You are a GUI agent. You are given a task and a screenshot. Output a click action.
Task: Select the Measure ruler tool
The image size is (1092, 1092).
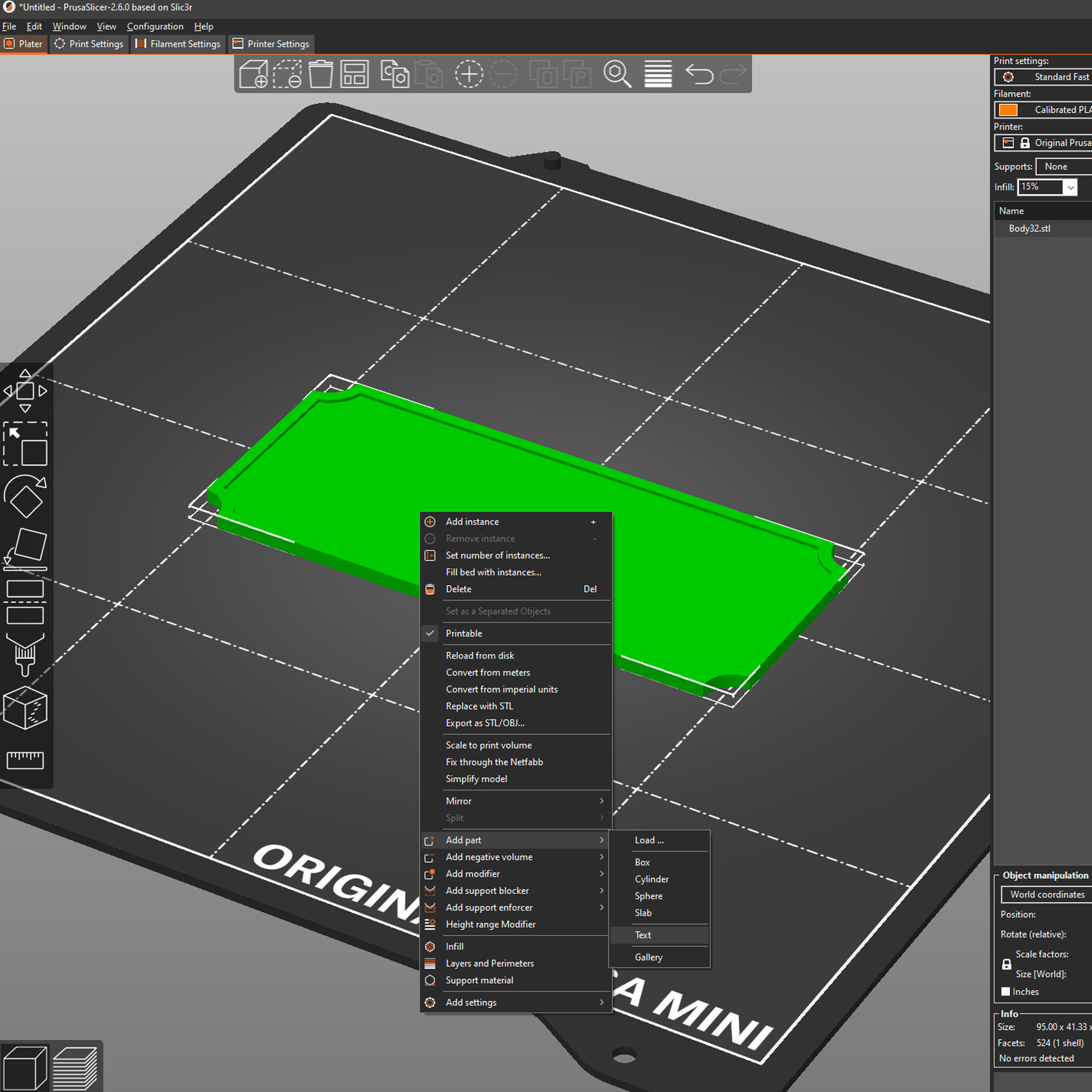pyautogui.click(x=26, y=760)
